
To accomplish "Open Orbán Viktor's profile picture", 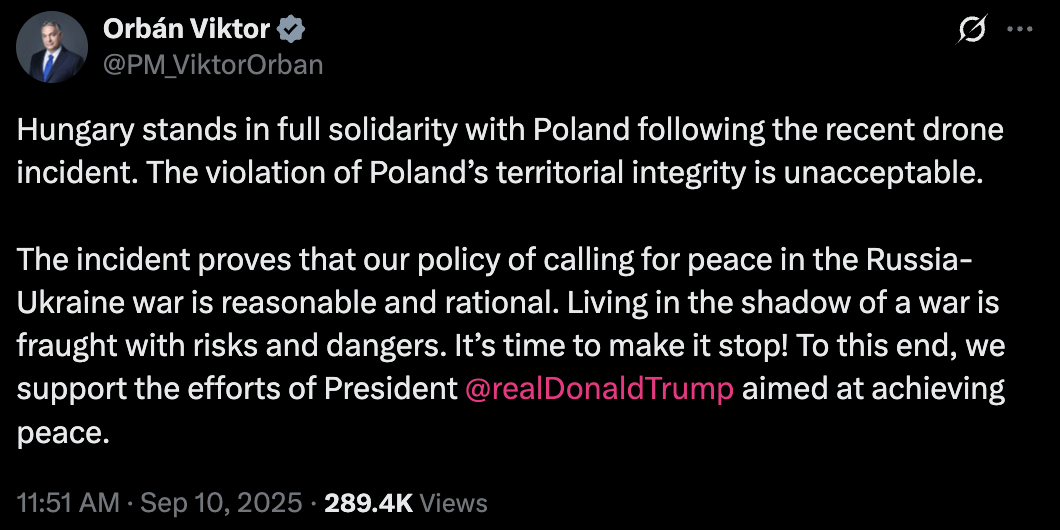I will 51,47.
